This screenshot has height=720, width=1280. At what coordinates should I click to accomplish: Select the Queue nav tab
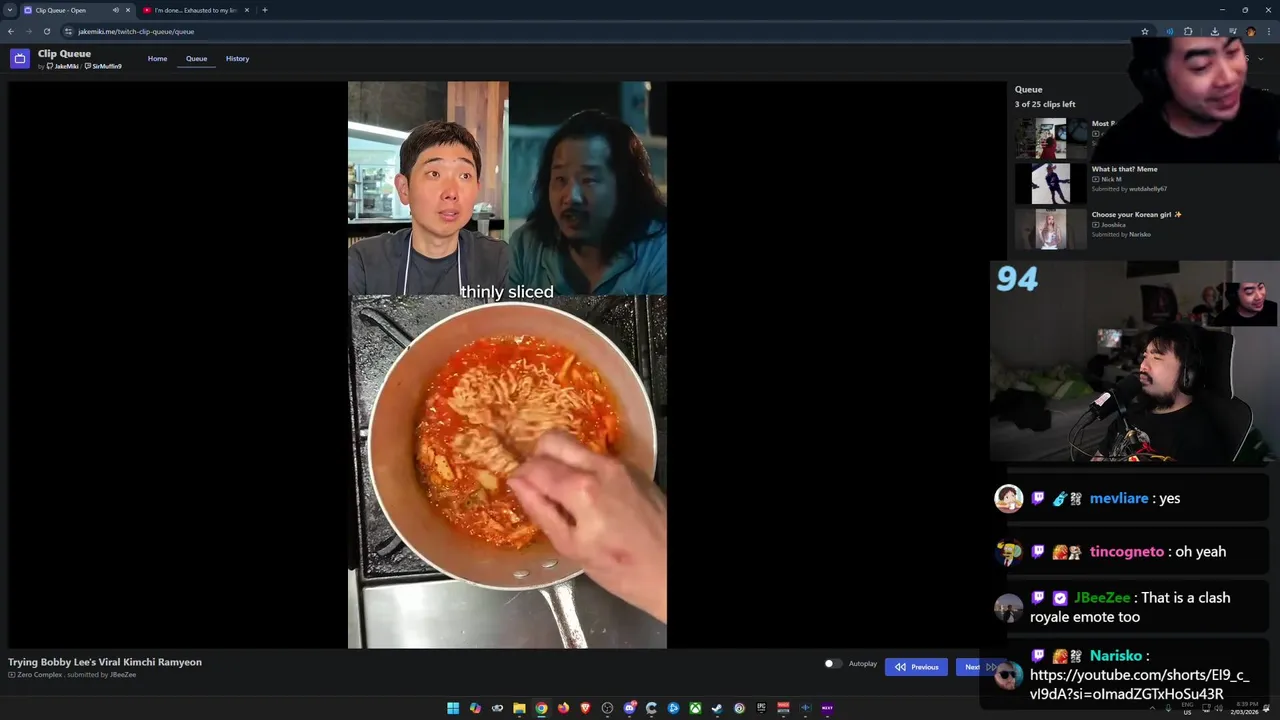pyautogui.click(x=196, y=59)
